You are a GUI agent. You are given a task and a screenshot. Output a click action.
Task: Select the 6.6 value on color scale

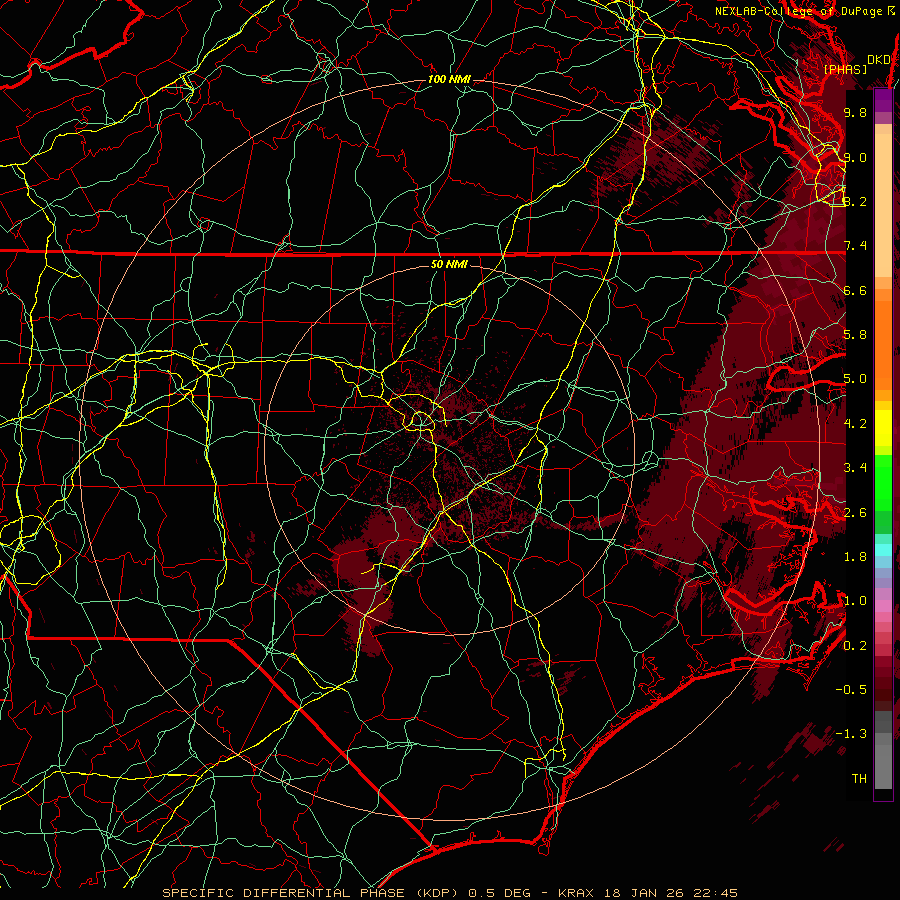tap(855, 290)
